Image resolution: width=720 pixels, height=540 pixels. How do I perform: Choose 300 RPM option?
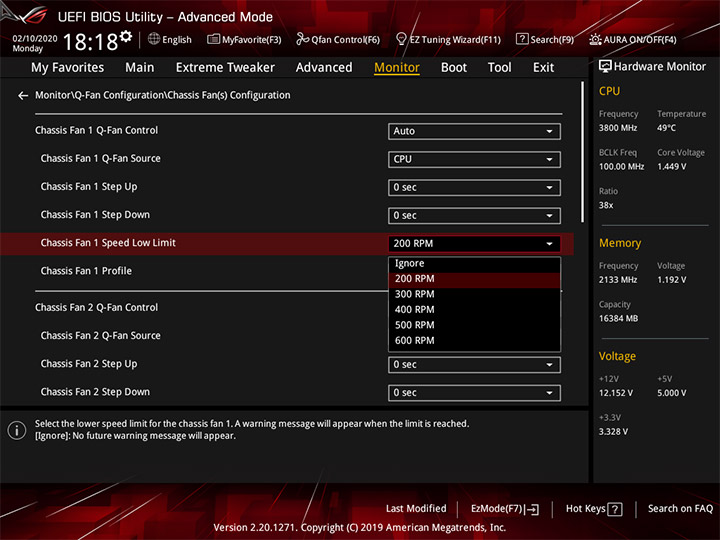pyautogui.click(x=474, y=294)
